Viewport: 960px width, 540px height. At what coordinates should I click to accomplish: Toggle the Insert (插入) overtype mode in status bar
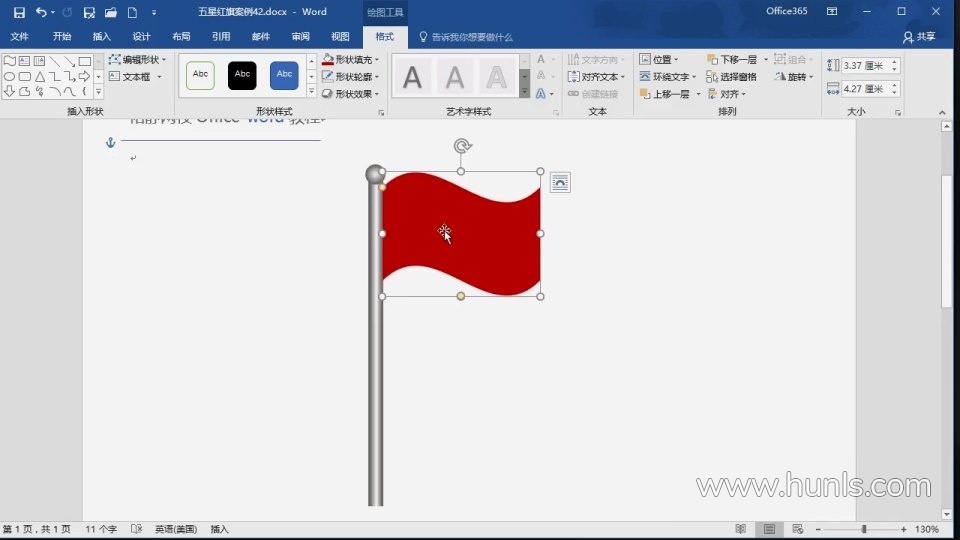[x=219, y=529]
